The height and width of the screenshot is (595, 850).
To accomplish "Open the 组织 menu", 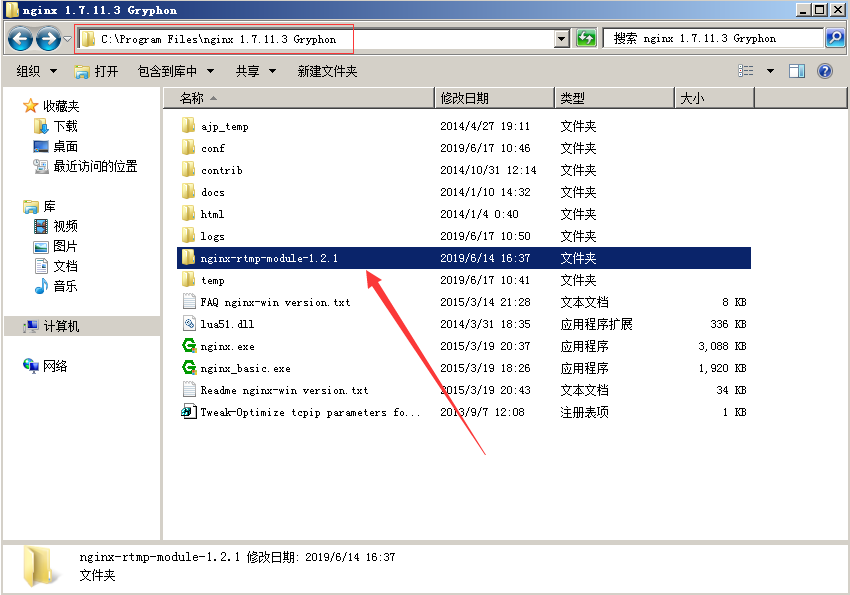I will click(x=36, y=71).
